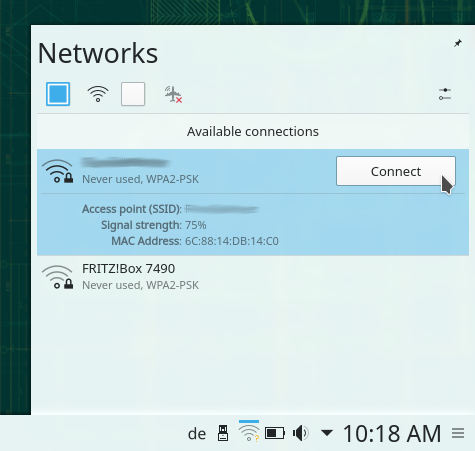Pin the Networks popup open

pos(458,43)
